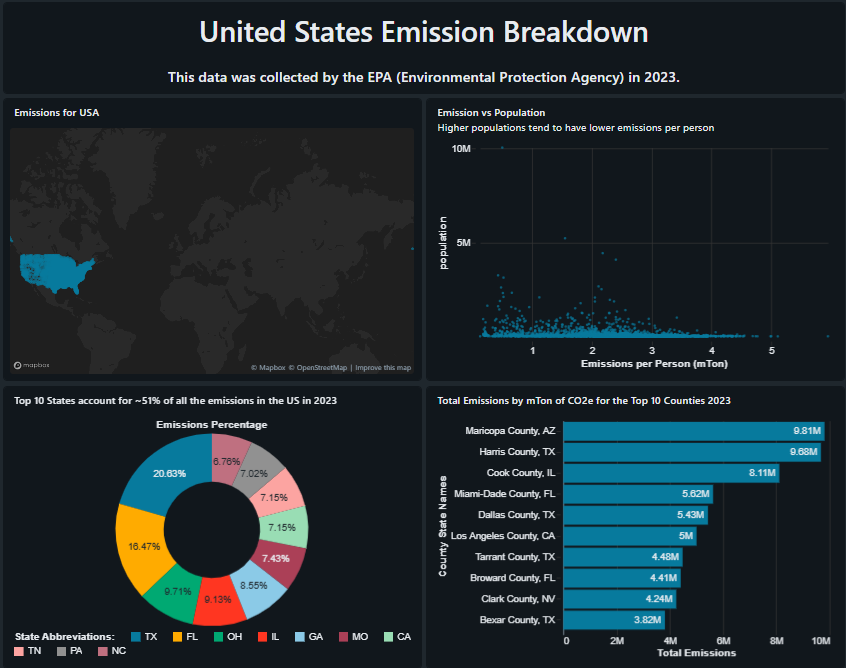The height and width of the screenshot is (668, 846).
Task: Click the Emissions per Person (mTon) axis title
Action: [654, 364]
